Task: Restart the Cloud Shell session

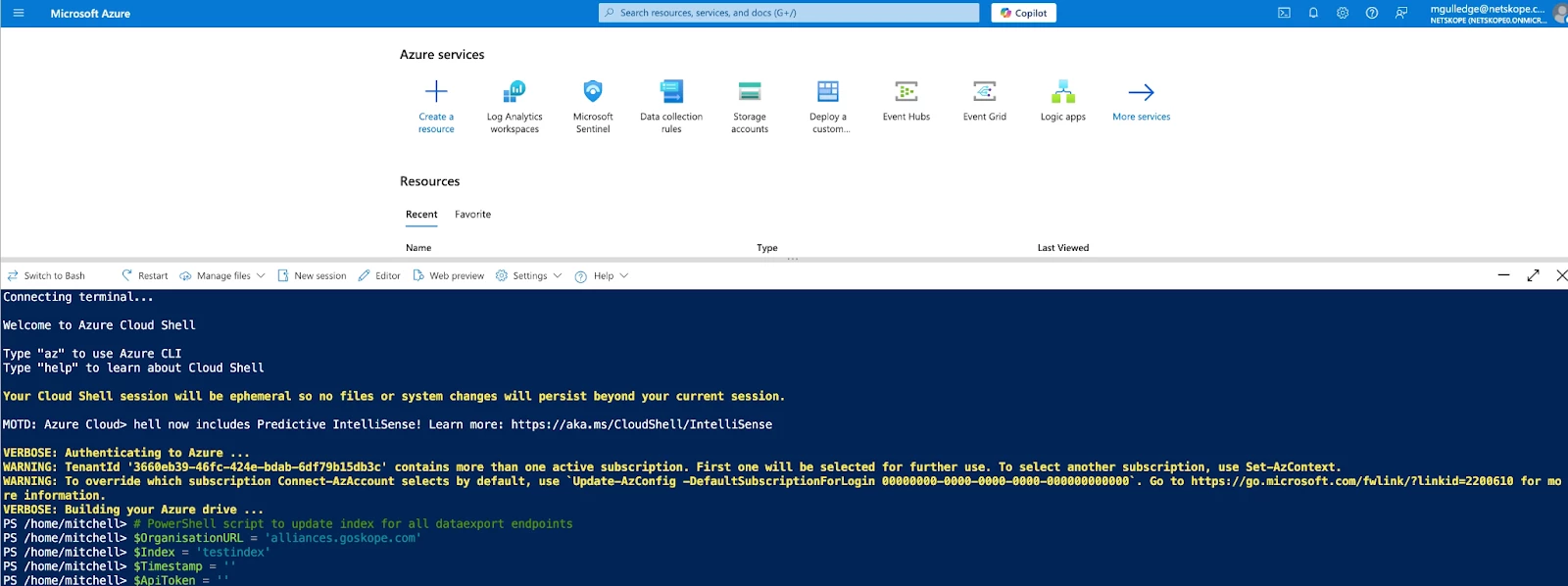Action: click(144, 276)
